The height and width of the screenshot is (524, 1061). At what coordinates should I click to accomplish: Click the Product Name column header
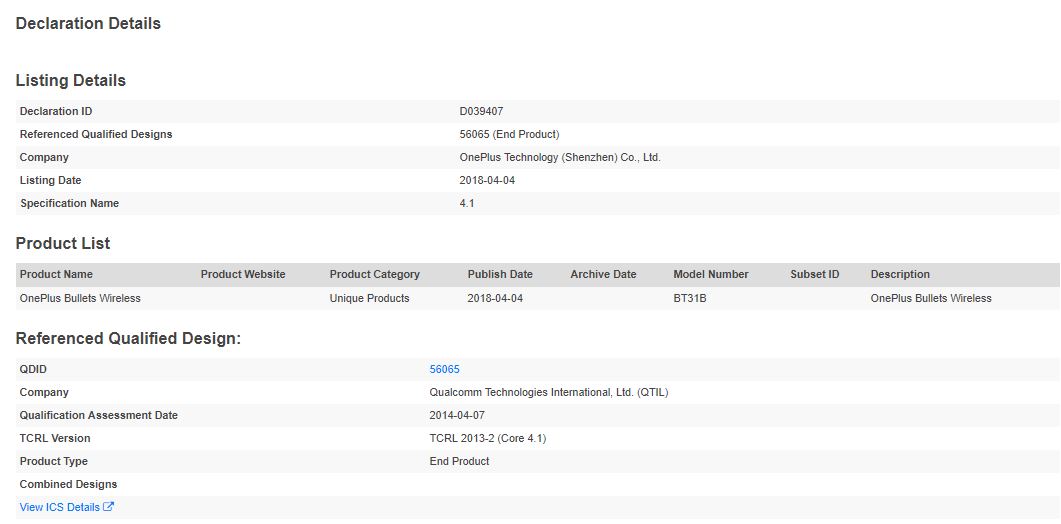point(56,274)
